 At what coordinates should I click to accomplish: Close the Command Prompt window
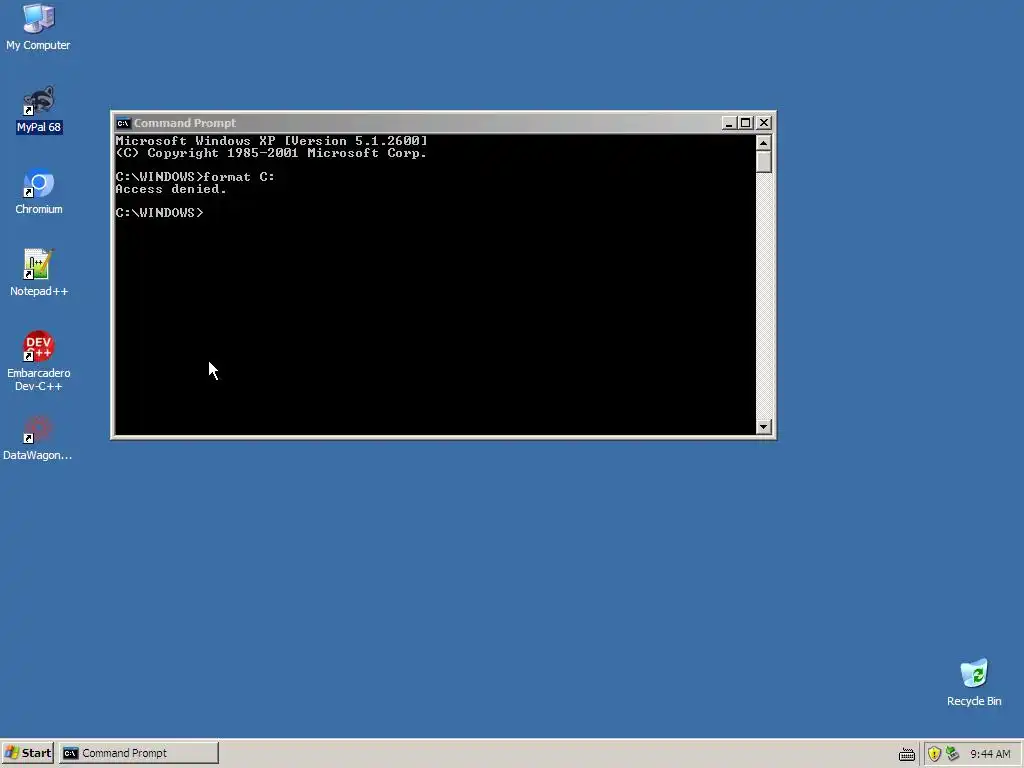coord(763,123)
